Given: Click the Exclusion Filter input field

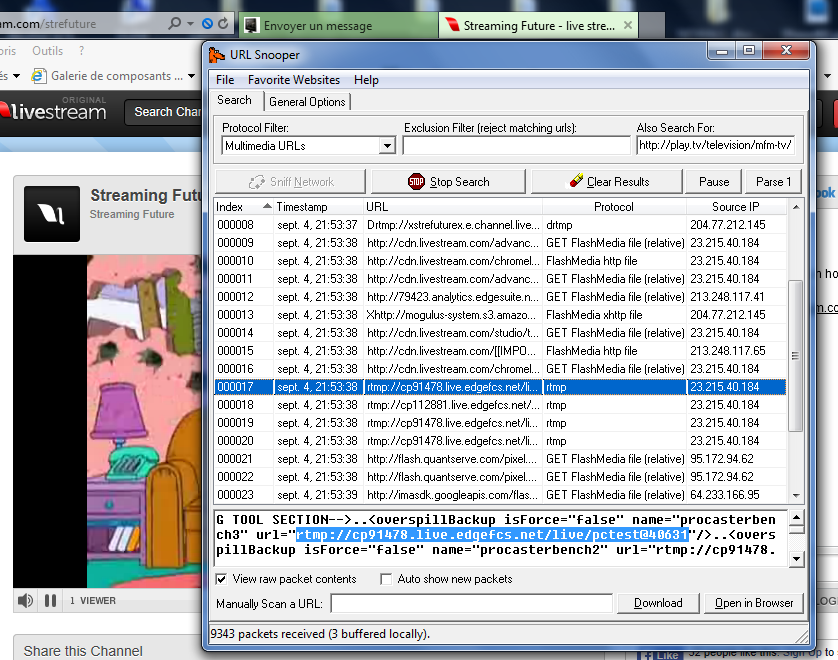Looking at the screenshot, I should coord(516,145).
